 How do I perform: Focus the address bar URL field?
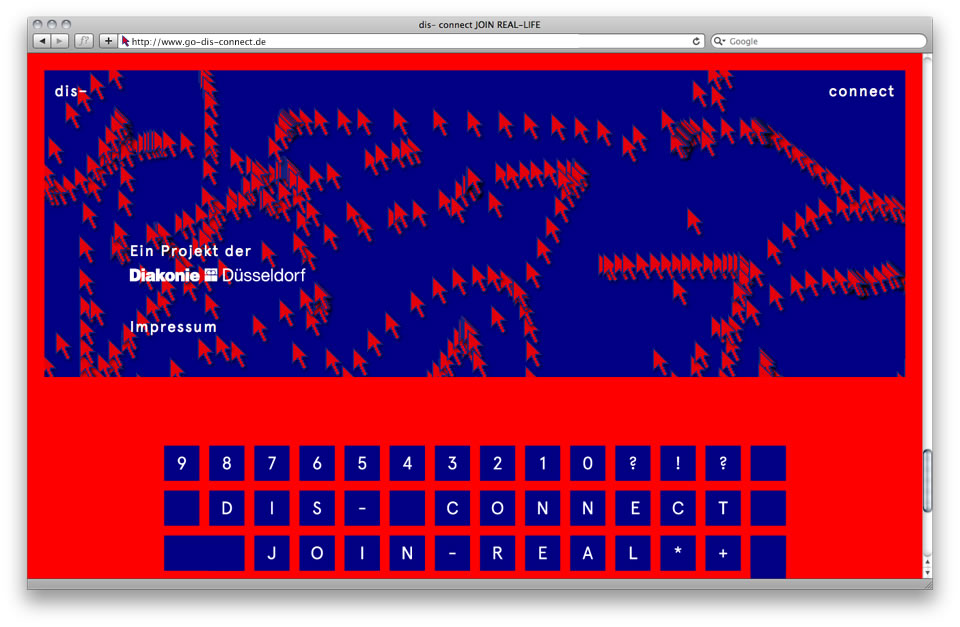click(x=410, y=41)
